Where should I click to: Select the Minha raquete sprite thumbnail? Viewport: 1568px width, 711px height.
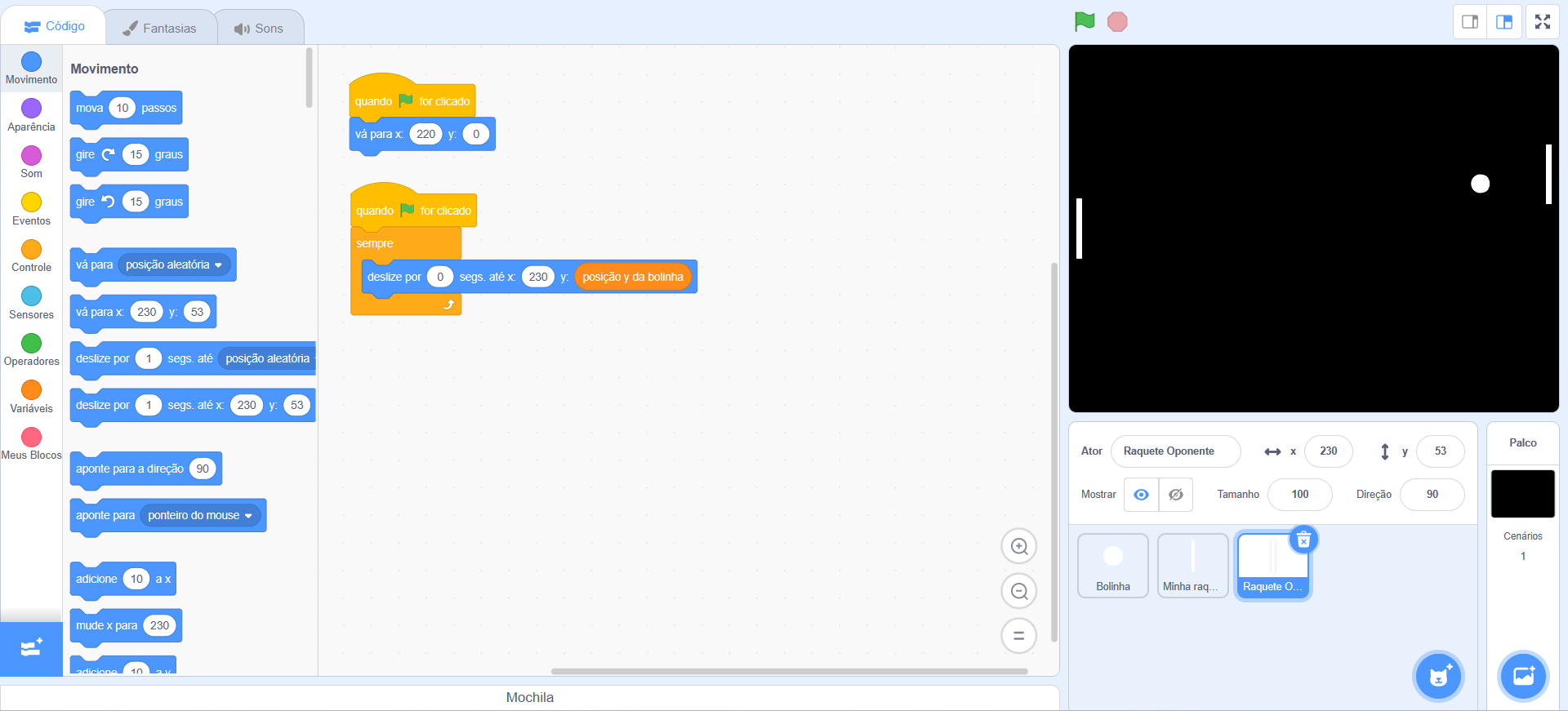pyautogui.click(x=1193, y=566)
